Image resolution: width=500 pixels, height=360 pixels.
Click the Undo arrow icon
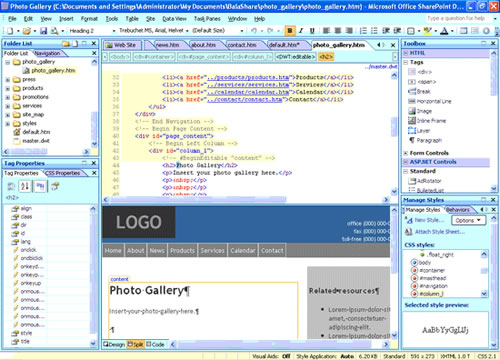point(254,31)
